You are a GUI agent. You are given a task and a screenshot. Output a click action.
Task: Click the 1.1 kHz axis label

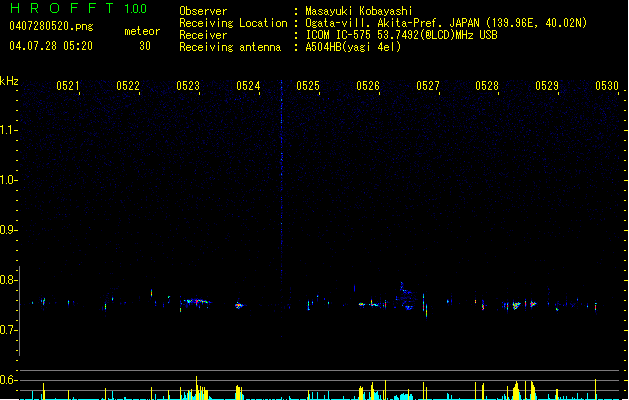point(8,130)
